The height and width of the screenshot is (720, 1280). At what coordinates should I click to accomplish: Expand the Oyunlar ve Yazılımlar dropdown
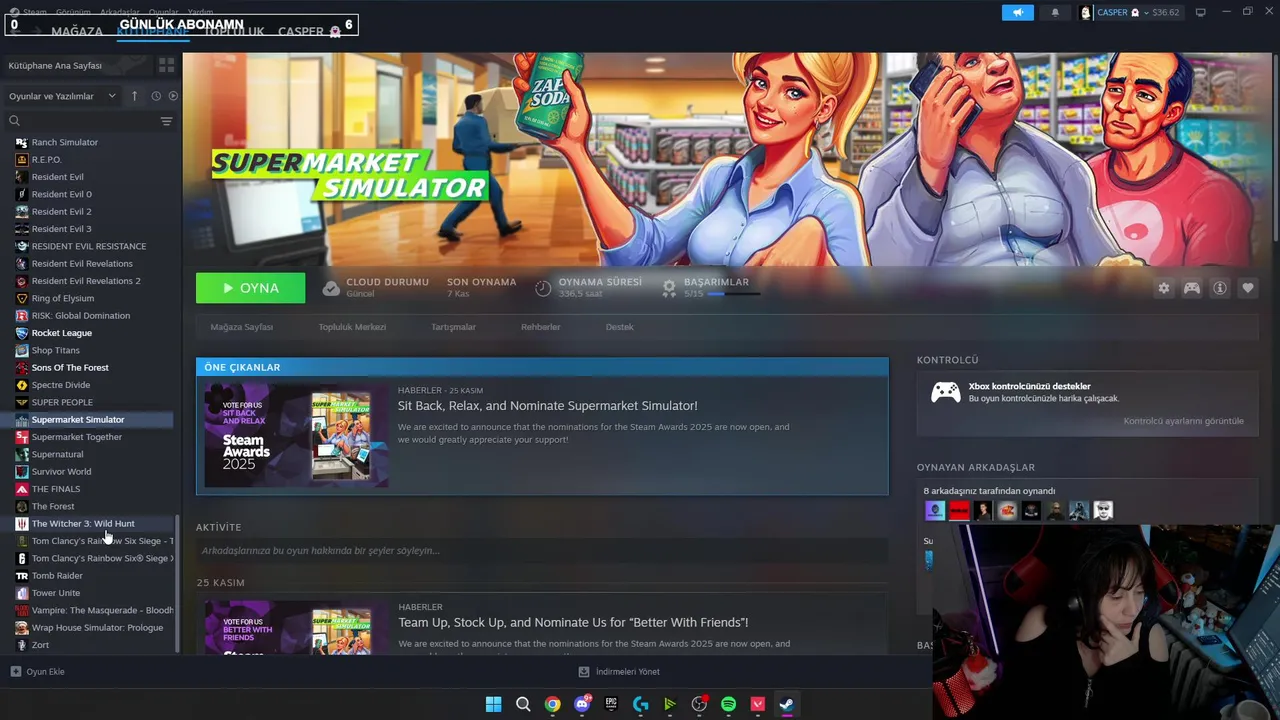click(62, 96)
